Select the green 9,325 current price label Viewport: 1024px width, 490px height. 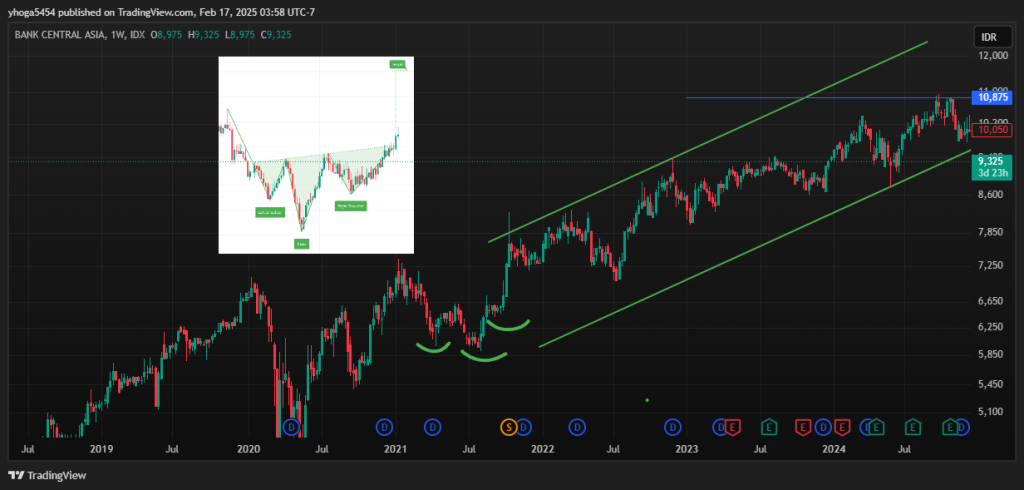(991, 160)
